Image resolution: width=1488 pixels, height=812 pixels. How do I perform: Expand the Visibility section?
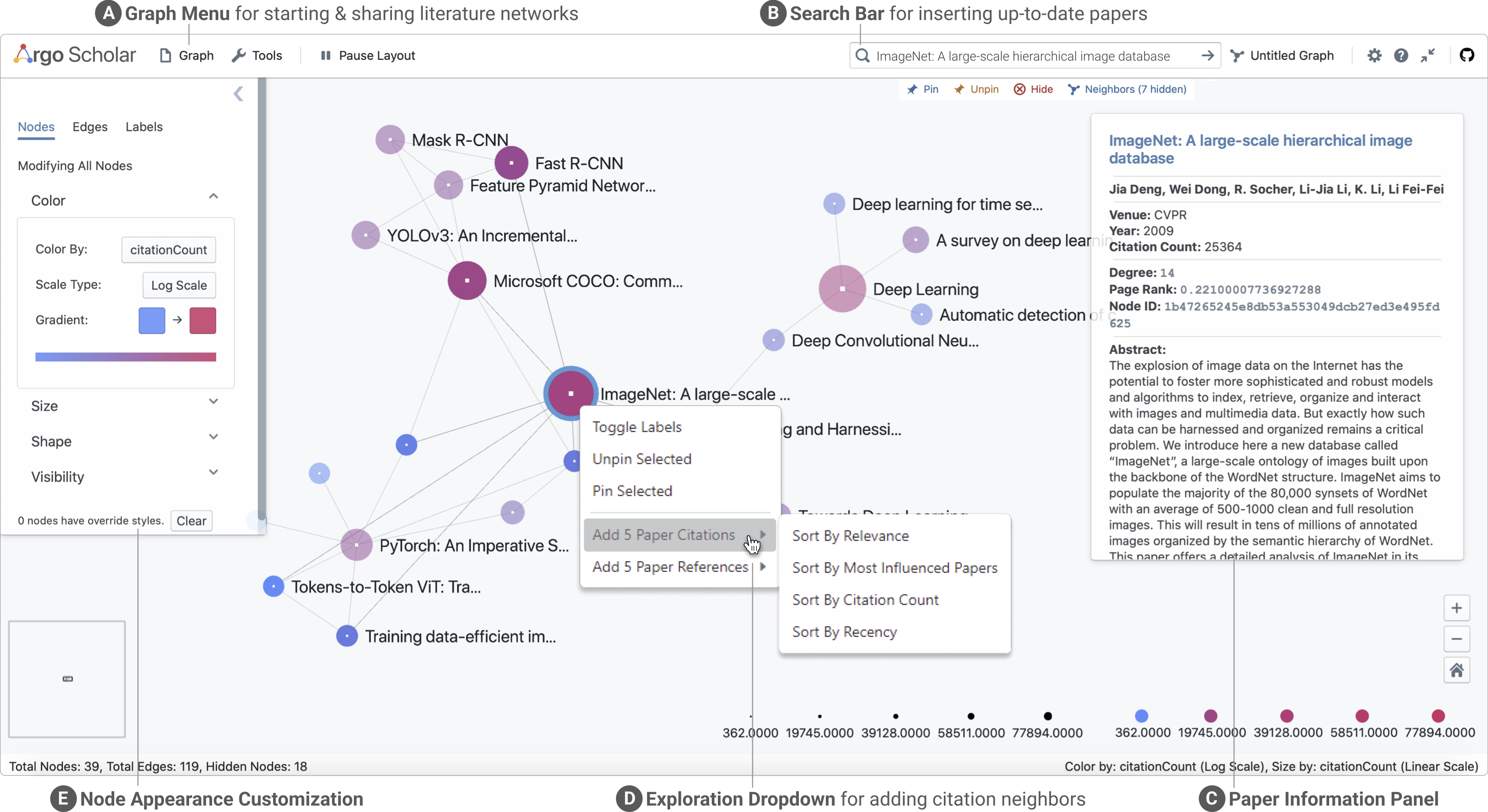coord(125,476)
